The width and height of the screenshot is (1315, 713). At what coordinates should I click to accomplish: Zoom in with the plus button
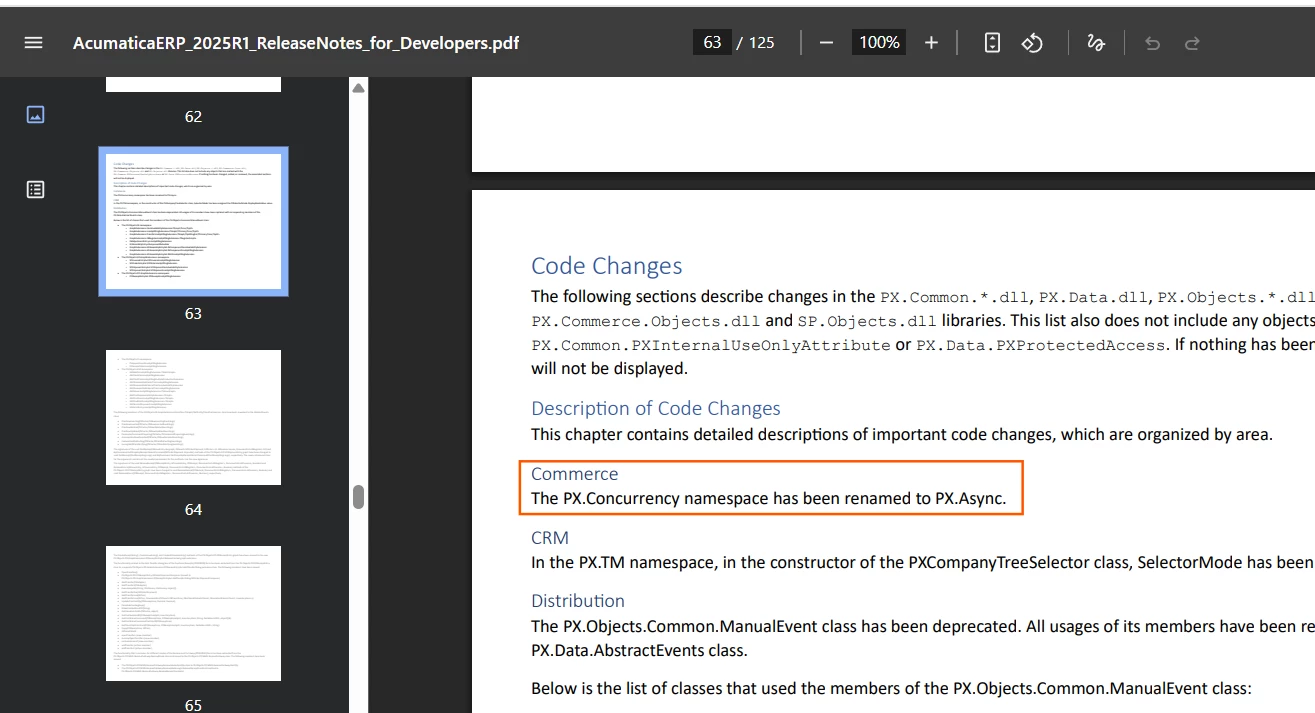931,42
